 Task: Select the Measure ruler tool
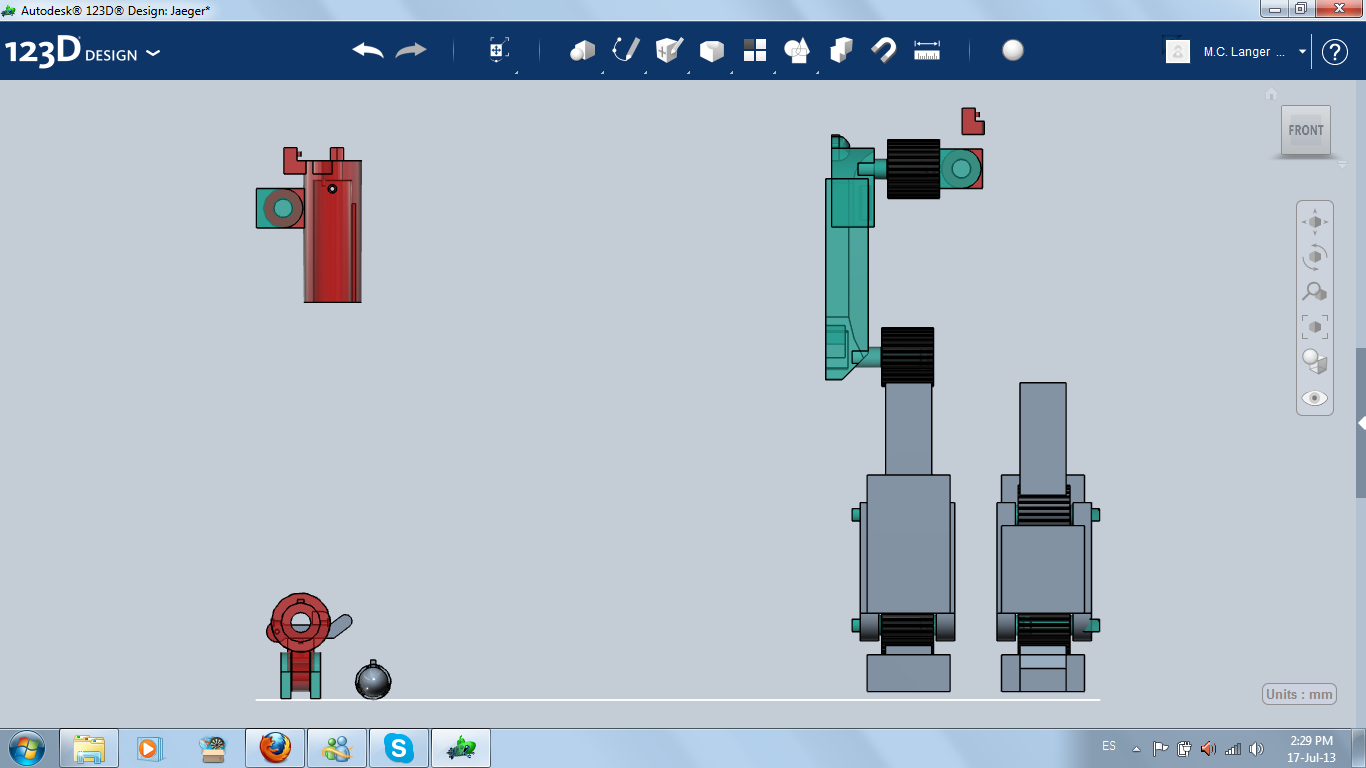927,50
